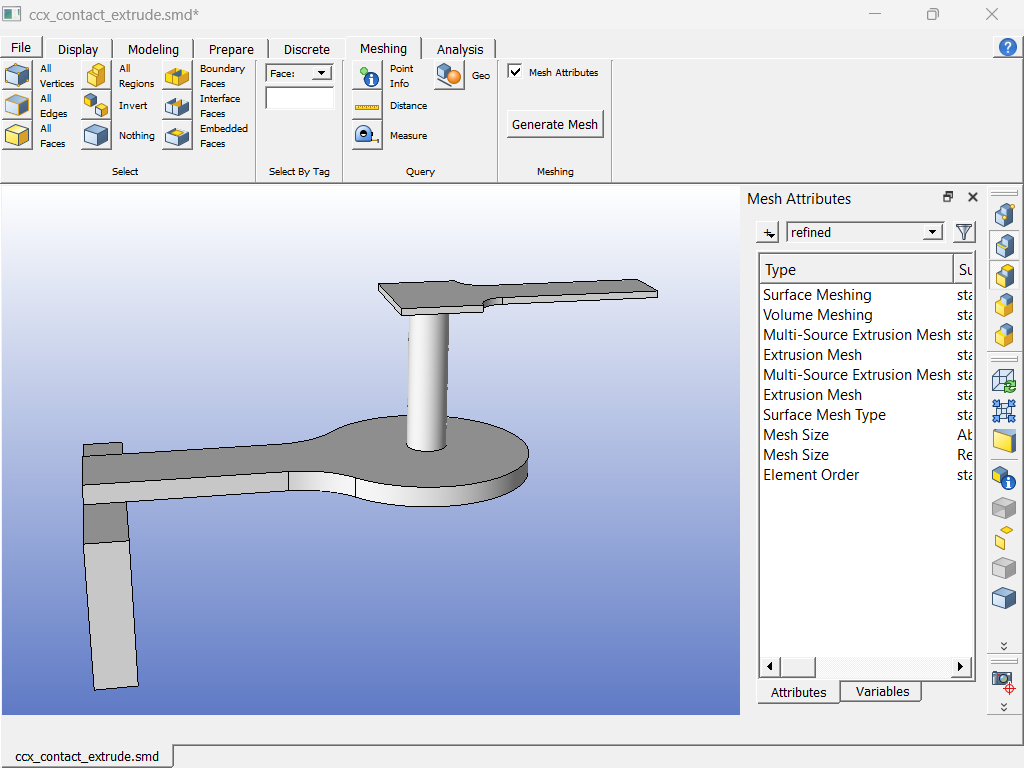Click the horizontal scrollbar thumb in attribute list
This screenshot has height=768, width=1024.
798,666
